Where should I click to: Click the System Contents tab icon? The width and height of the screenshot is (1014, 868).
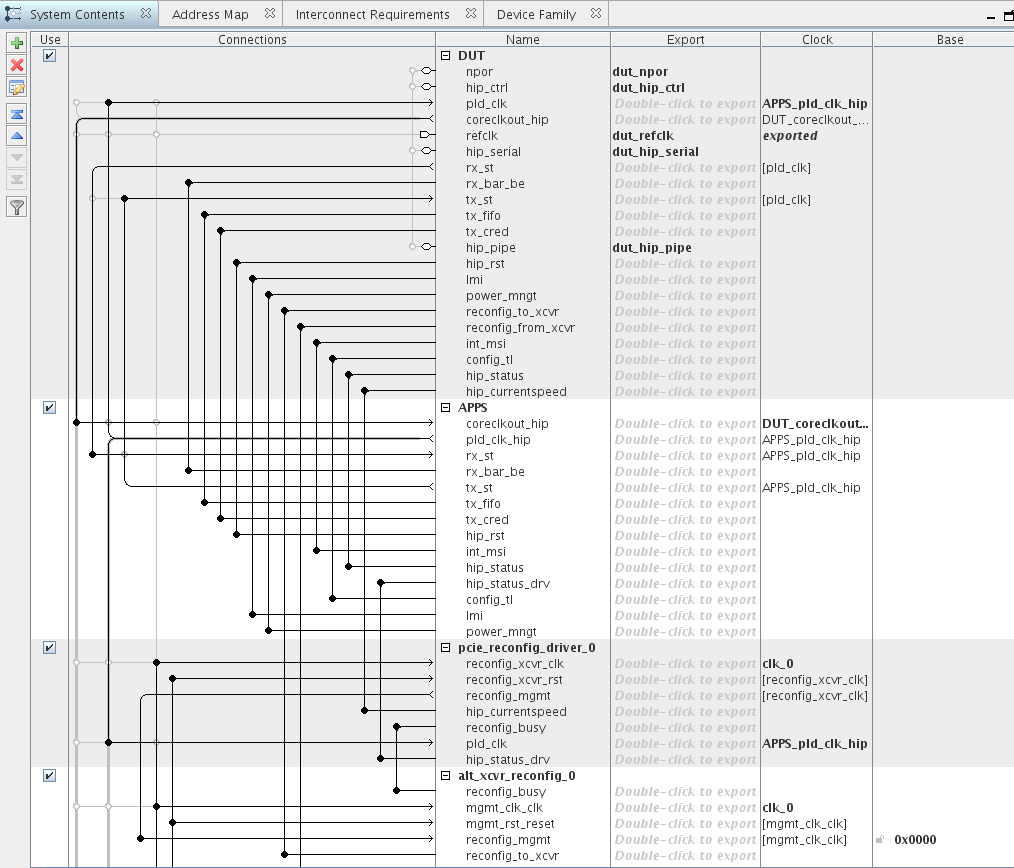[x=13, y=14]
